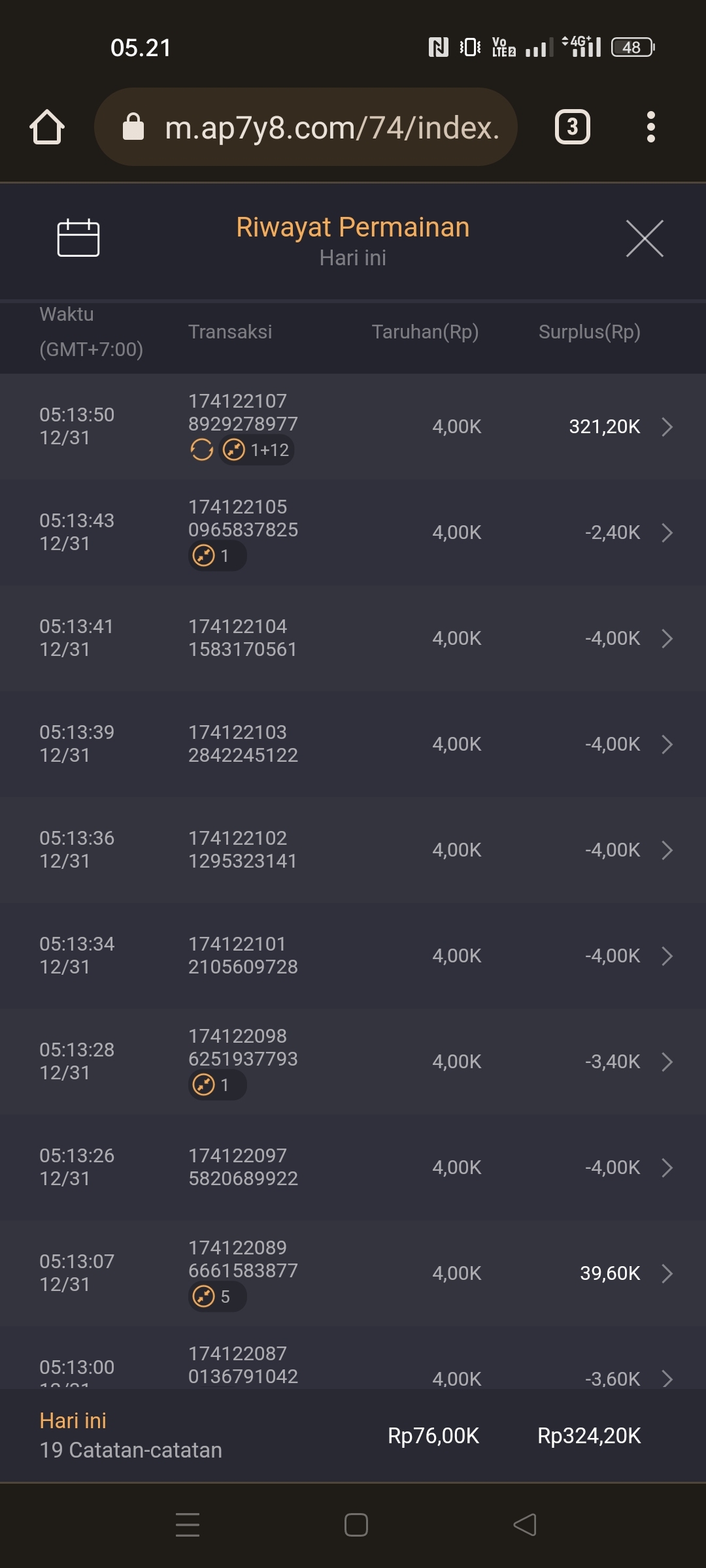Expand details of the -2,40K transaction
This screenshot has height=1568, width=706.
(x=667, y=532)
